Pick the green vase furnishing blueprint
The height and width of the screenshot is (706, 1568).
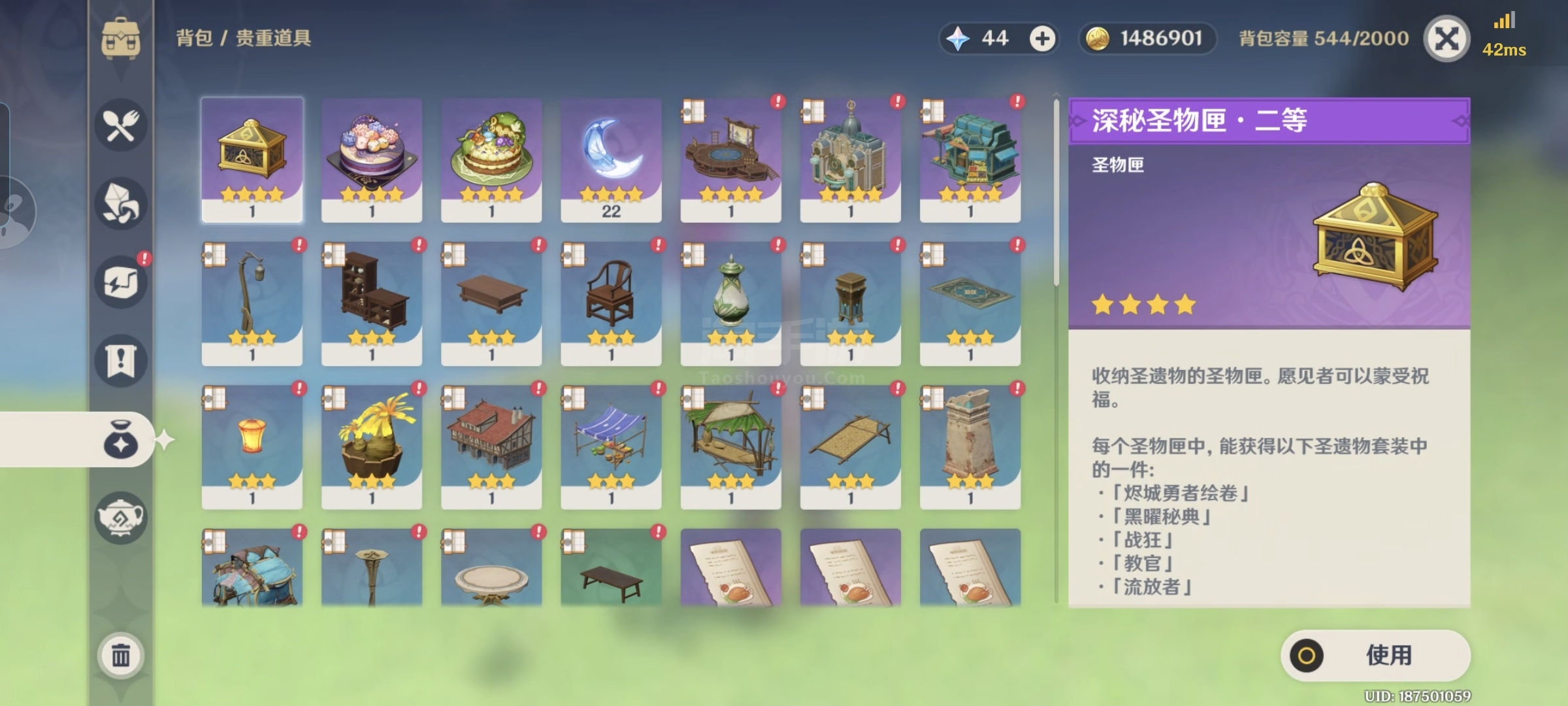pyautogui.click(x=730, y=304)
